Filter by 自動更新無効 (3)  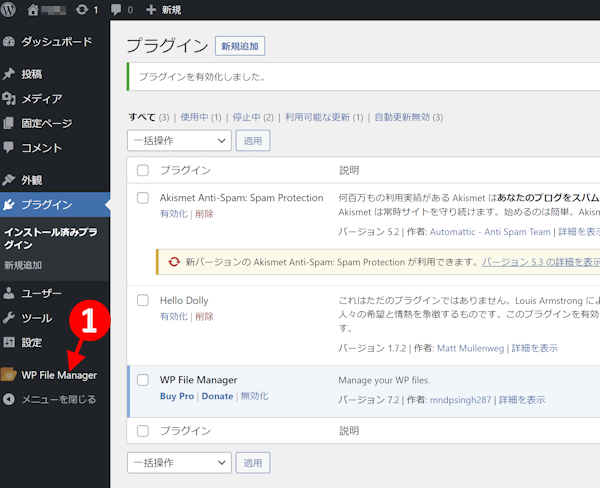coord(409,117)
